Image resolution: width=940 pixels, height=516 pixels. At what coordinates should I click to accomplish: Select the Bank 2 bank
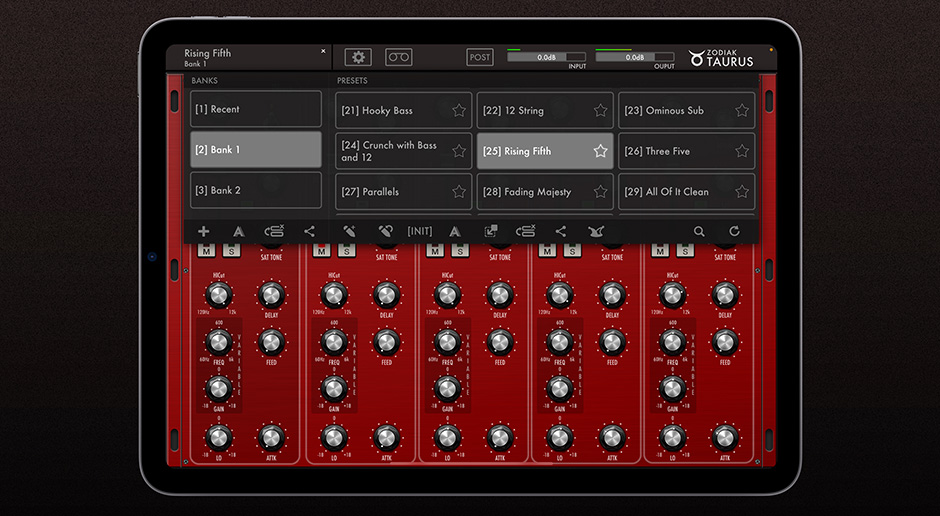(x=256, y=190)
